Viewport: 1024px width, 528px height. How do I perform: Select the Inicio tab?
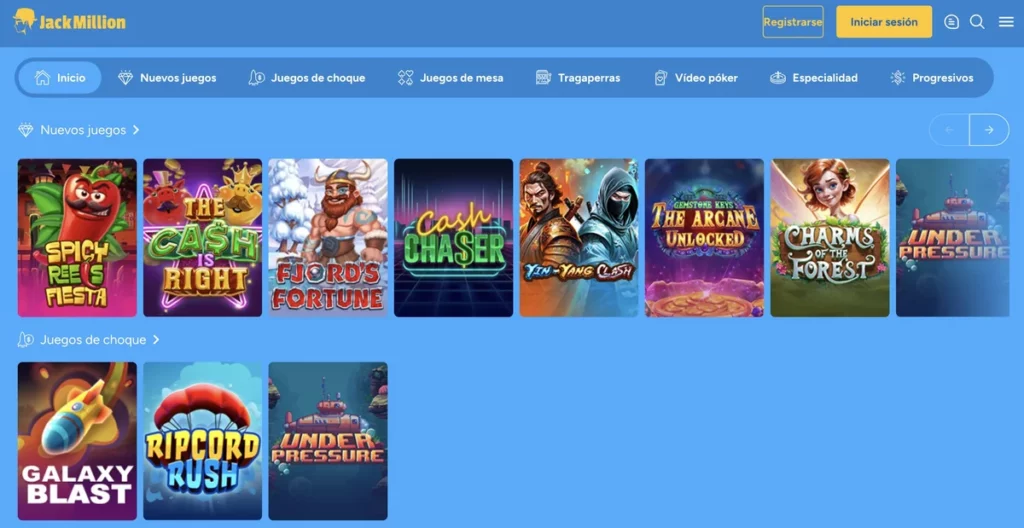point(59,78)
